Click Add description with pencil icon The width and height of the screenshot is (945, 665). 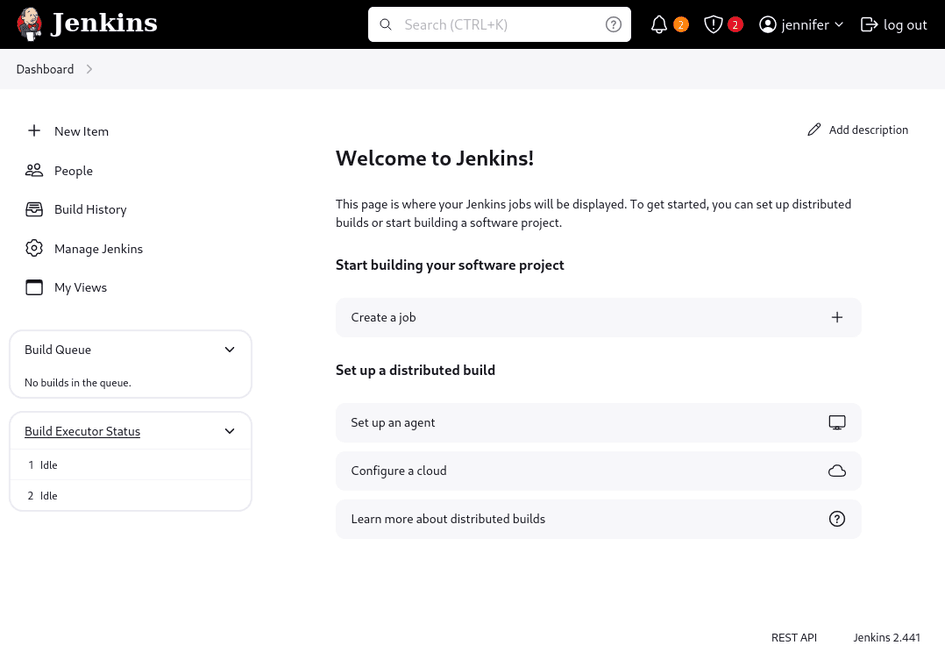click(x=857, y=129)
